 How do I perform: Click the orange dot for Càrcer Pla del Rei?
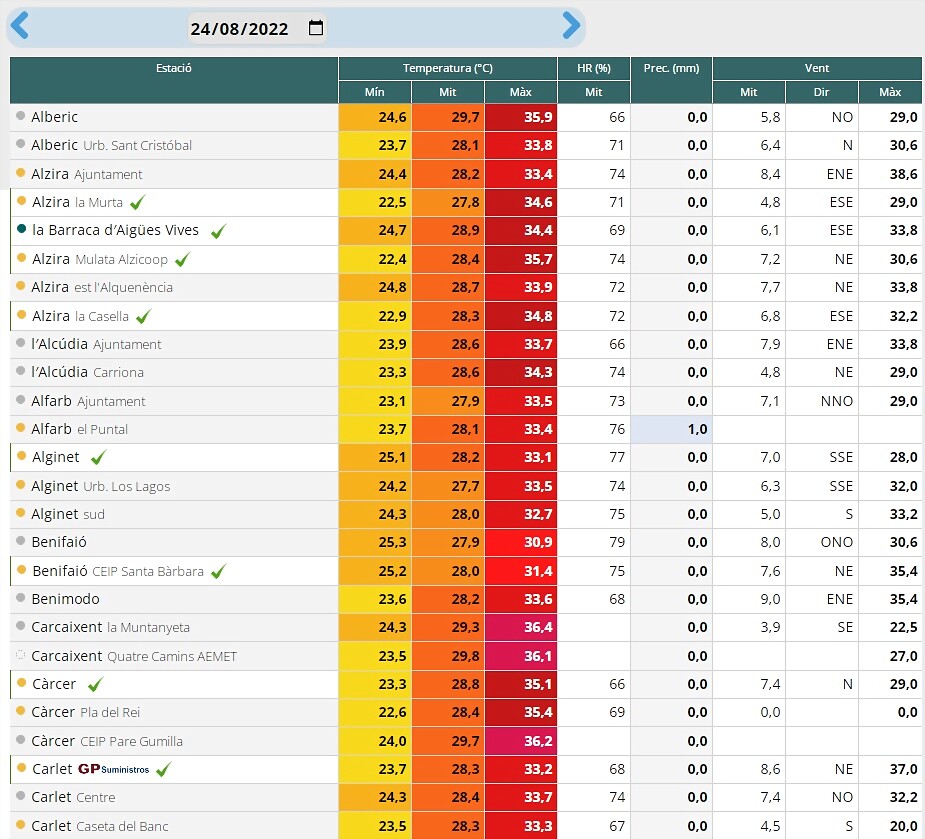(21, 710)
